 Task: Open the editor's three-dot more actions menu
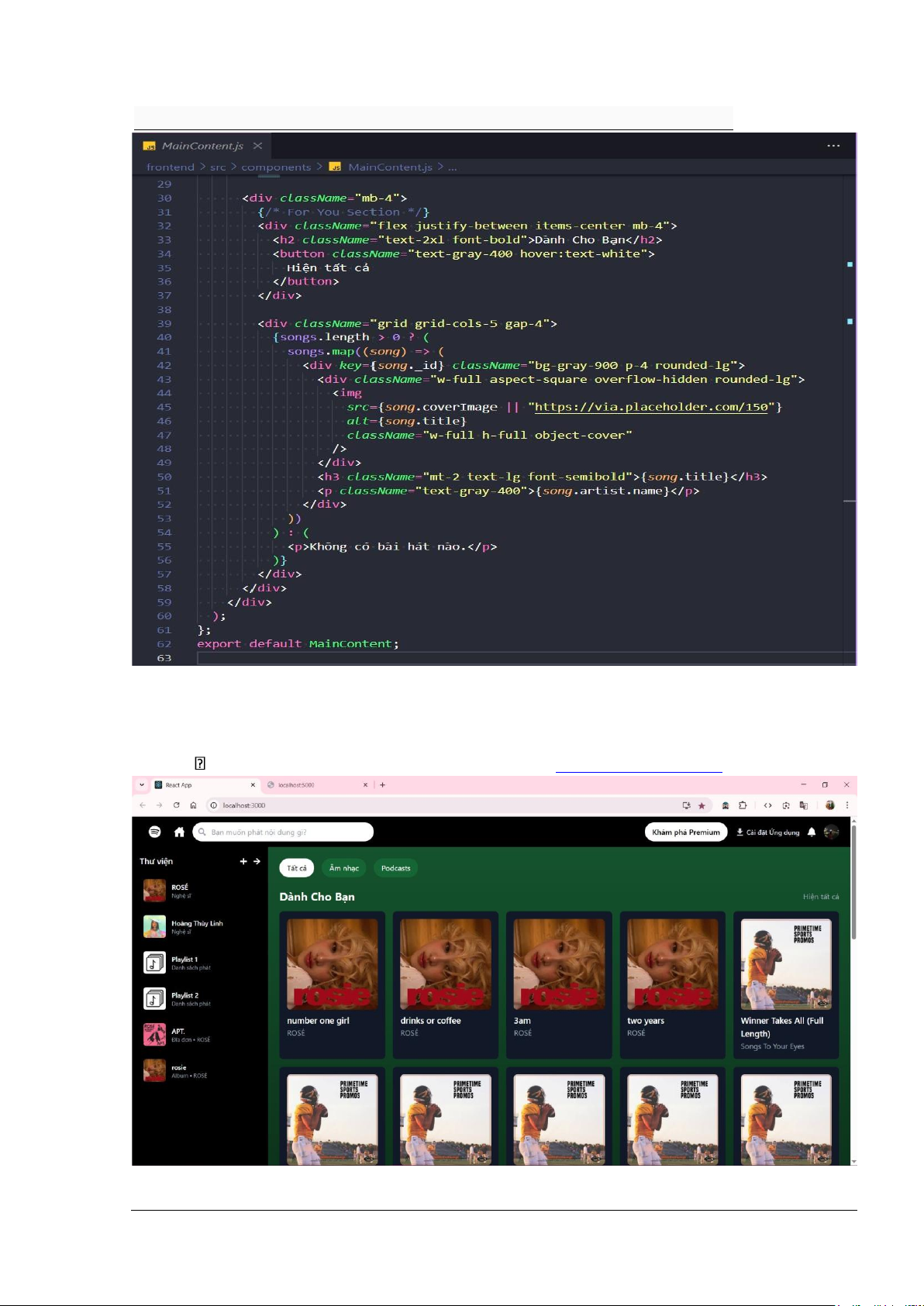click(x=833, y=146)
